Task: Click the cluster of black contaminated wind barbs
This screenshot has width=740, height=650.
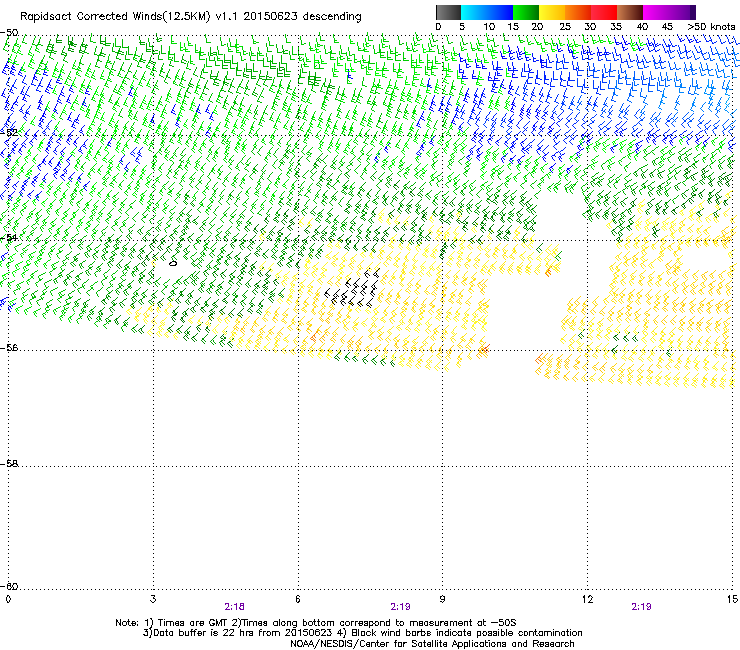Action: coord(353,288)
